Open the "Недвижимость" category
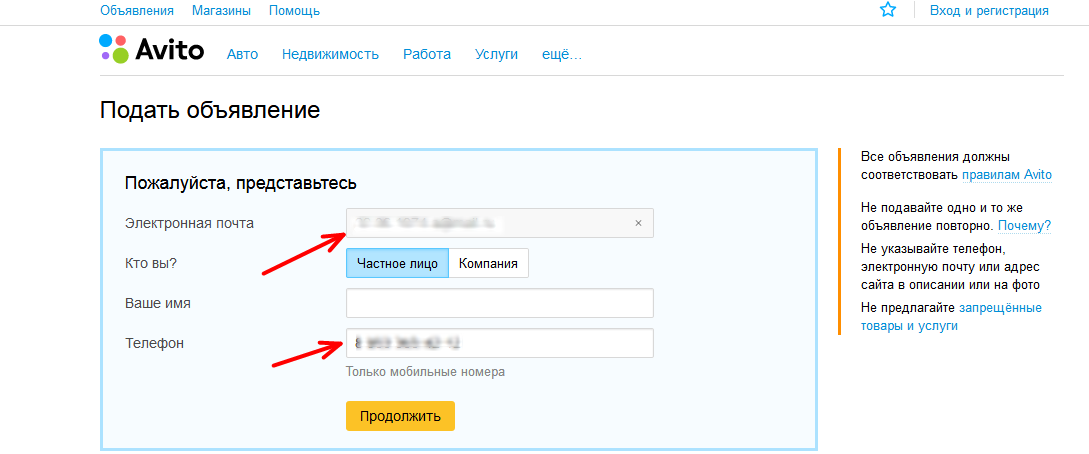 pos(330,54)
